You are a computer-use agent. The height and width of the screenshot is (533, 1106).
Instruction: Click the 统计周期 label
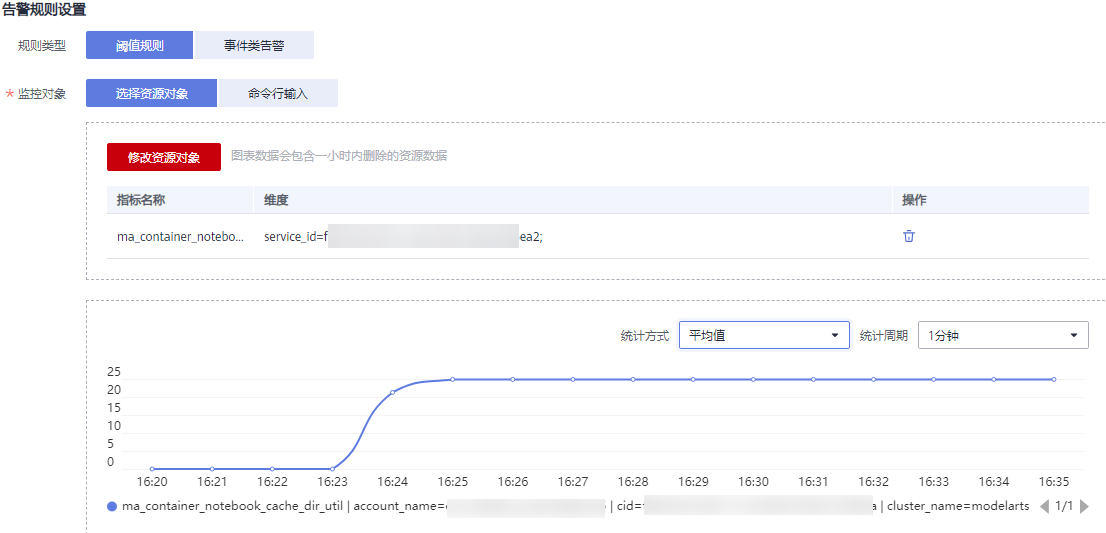coord(884,336)
